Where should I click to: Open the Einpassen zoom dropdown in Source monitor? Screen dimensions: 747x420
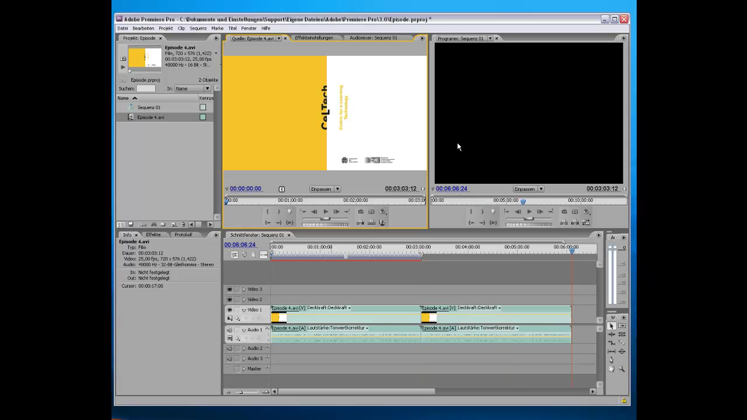point(324,189)
